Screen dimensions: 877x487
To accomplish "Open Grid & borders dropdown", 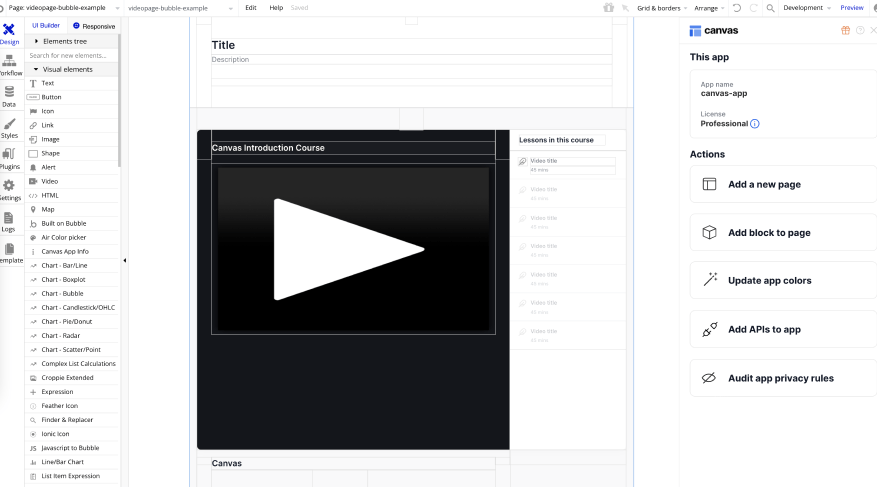I will pyautogui.click(x=662, y=8).
